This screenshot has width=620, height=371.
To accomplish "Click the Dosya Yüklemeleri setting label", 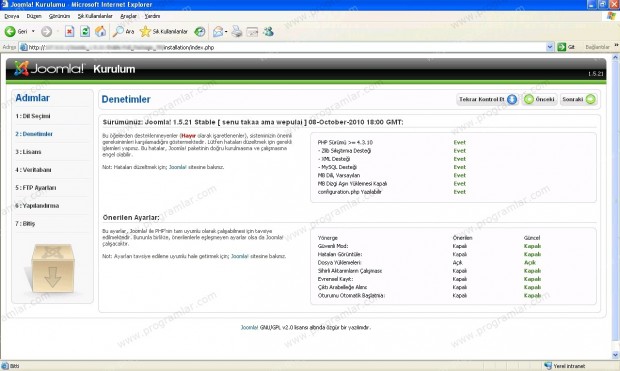I will (339, 263).
